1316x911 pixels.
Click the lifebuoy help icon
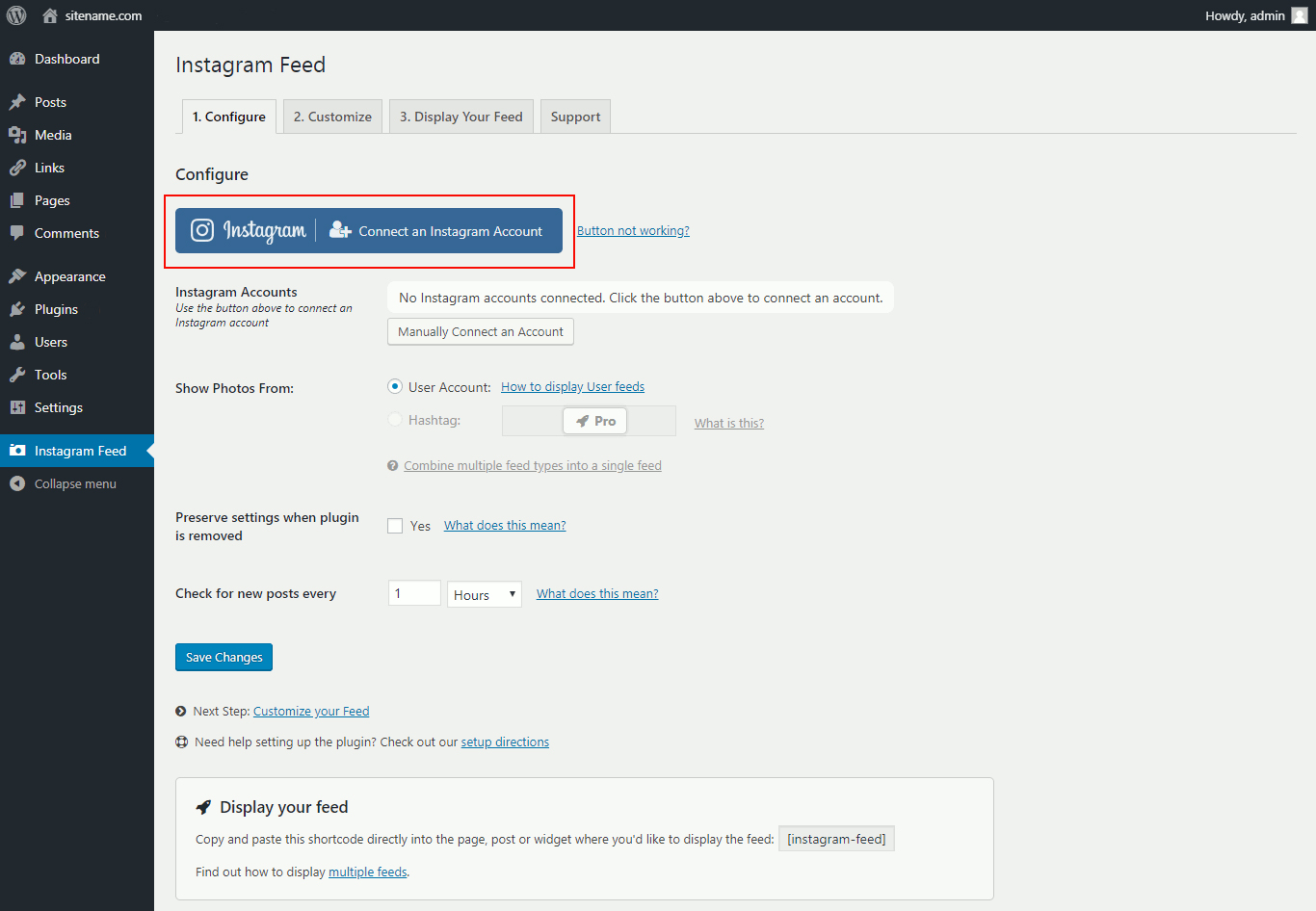181,742
